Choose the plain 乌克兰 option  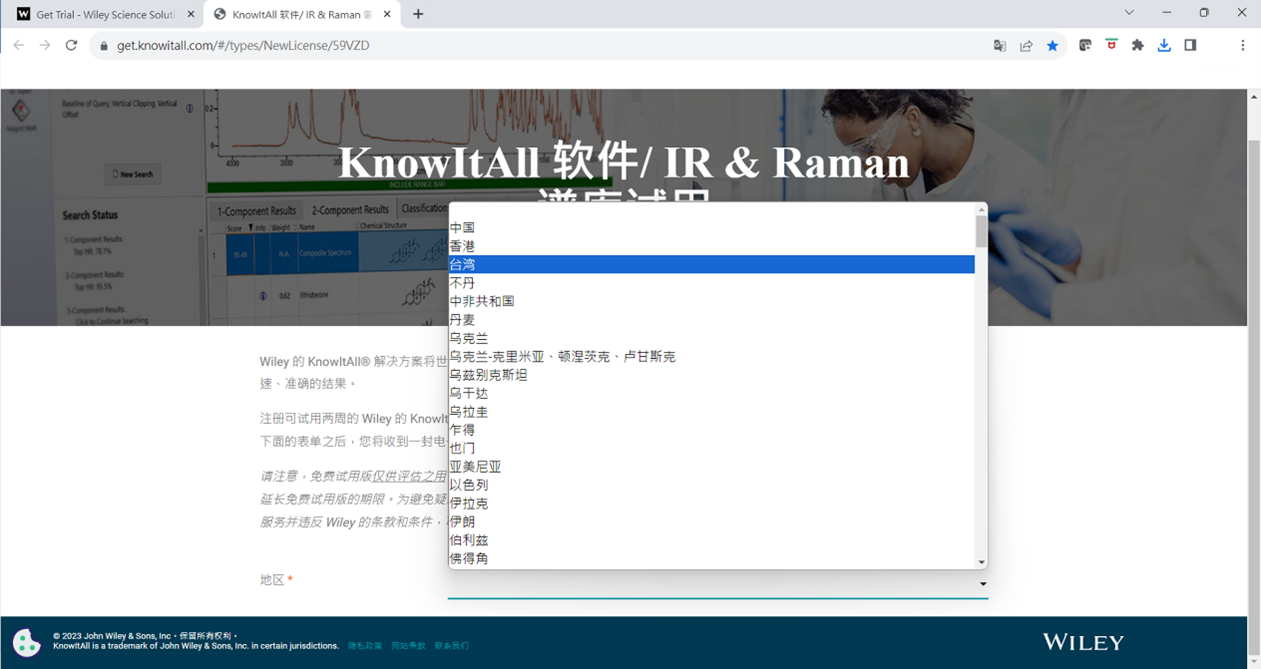coord(712,338)
